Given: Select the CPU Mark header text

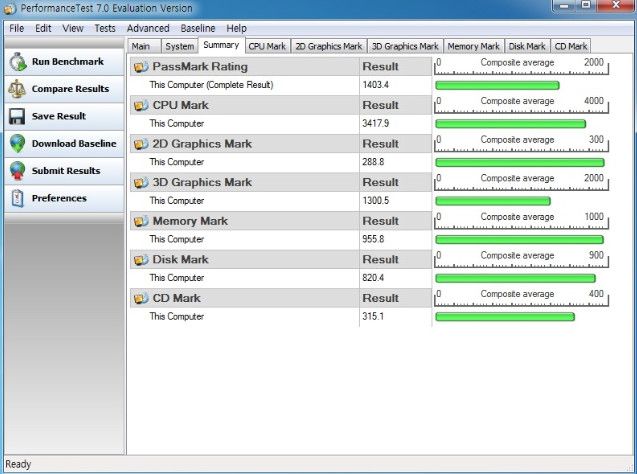Looking at the screenshot, I should tap(180, 105).
